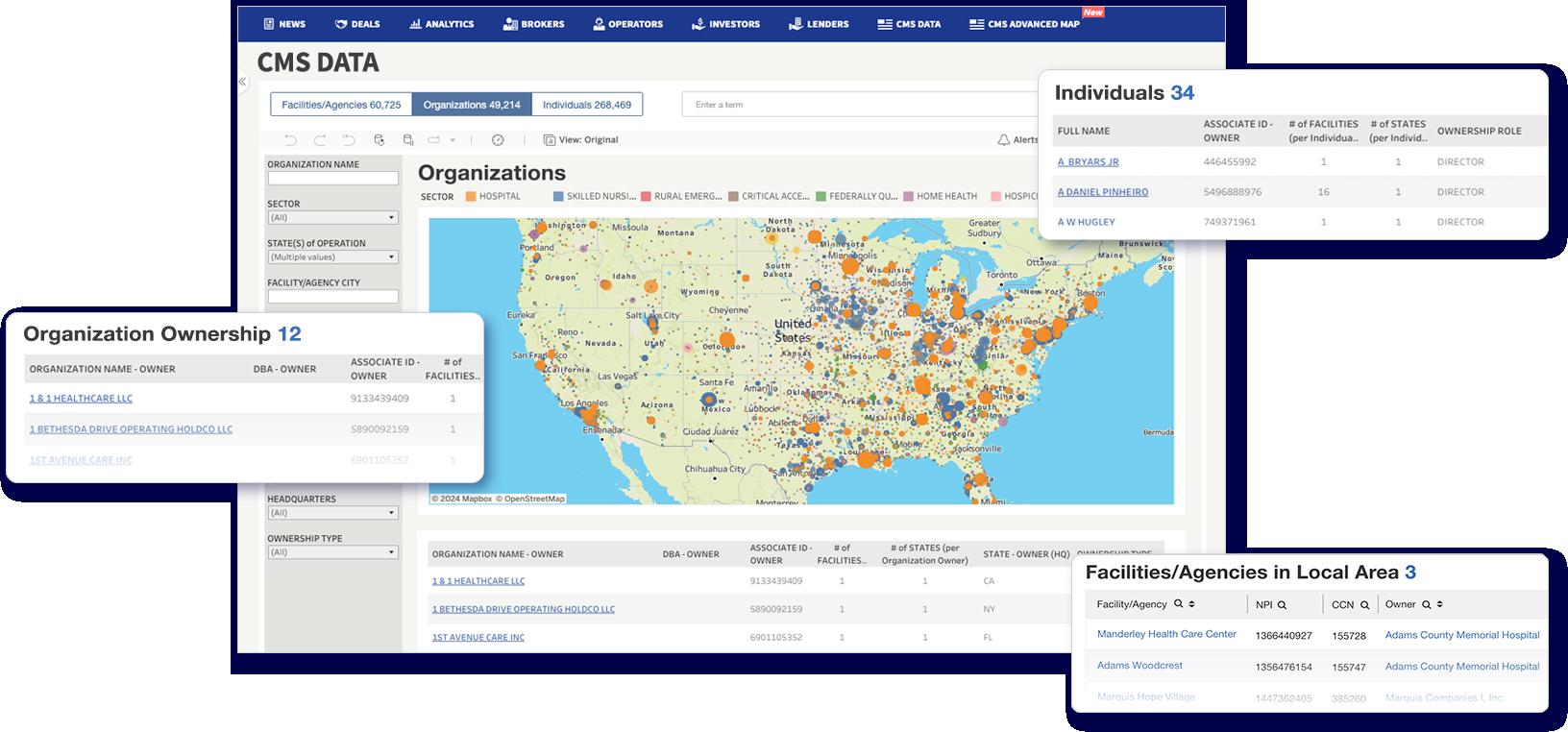Click the purple Home Health legend swatch
This screenshot has height=732, width=1568.
909,197
